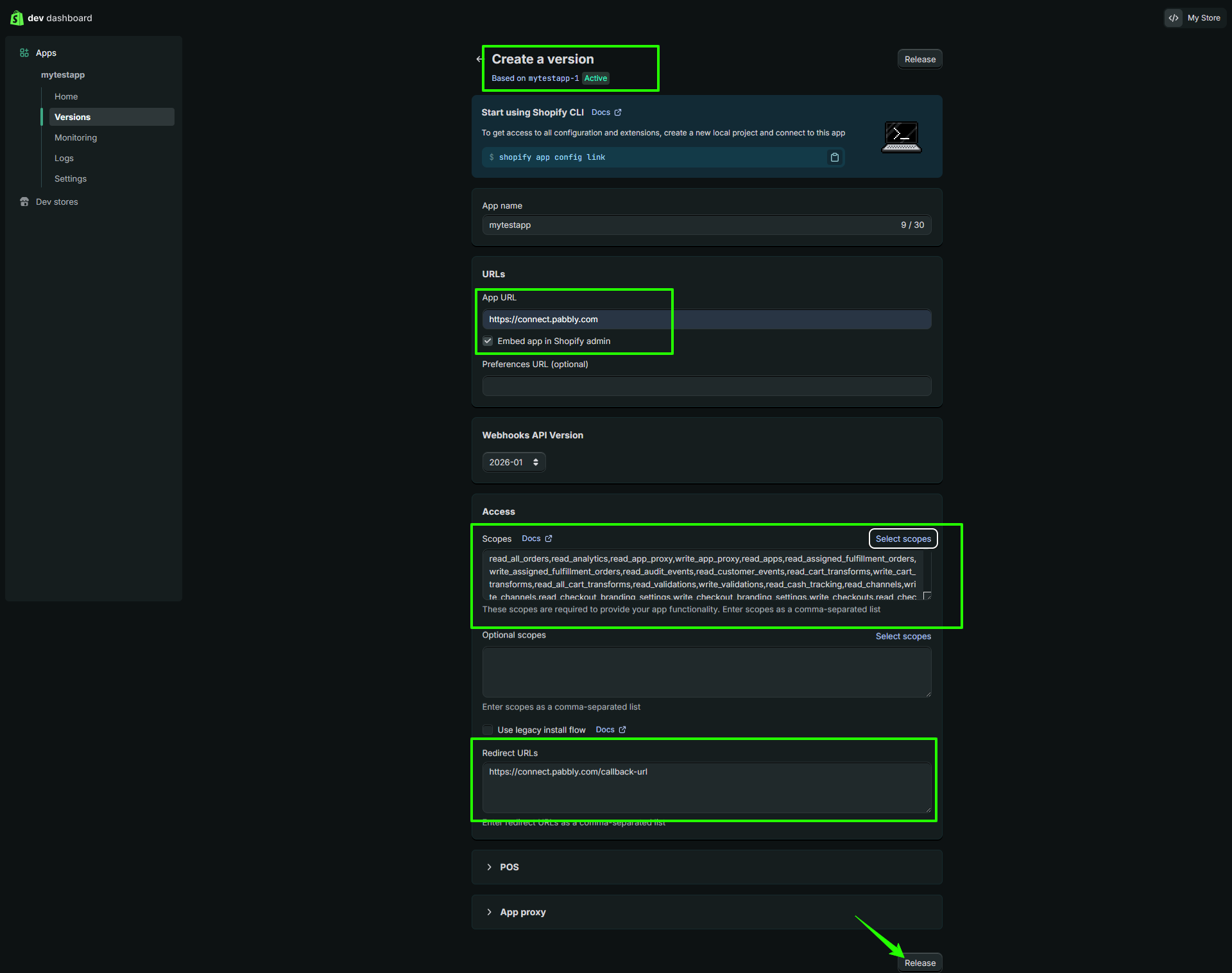The image size is (1232, 973).
Task: Click the App name input field
Action: (707, 225)
